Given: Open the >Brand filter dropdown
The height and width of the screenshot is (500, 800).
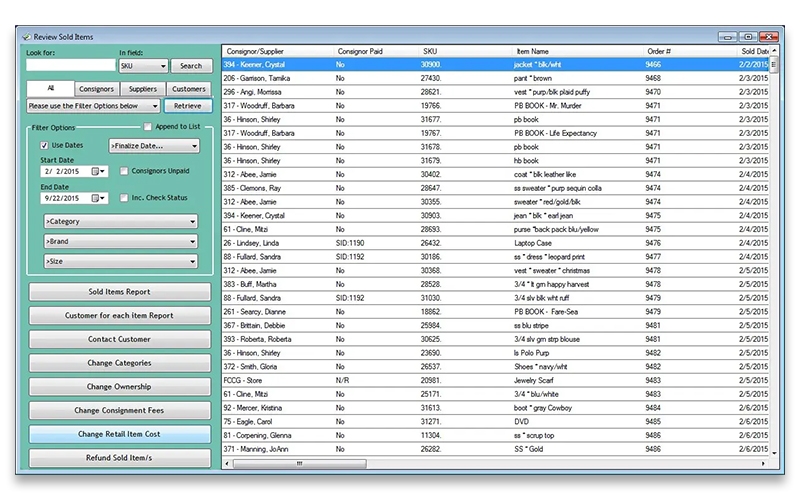Looking at the screenshot, I should (119, 242).
